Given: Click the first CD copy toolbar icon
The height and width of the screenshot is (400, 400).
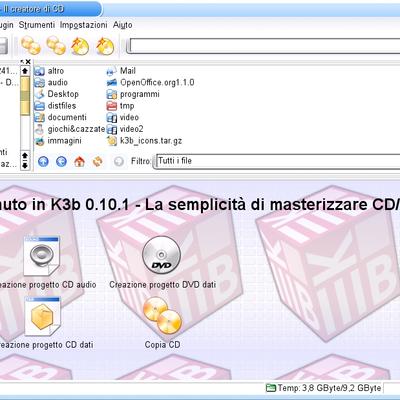Looking at the screenshot, I should (31, 46).
